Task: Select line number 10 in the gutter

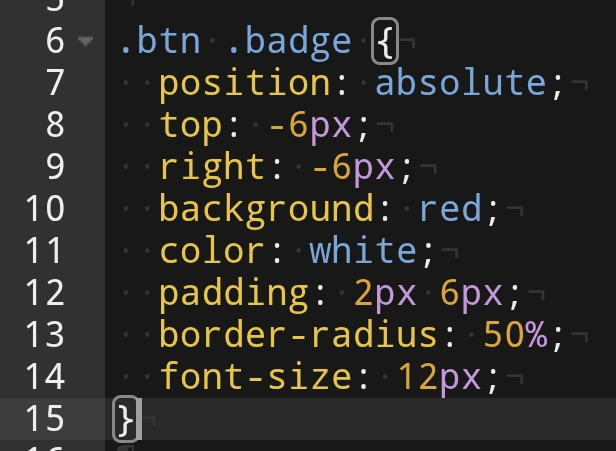Action: point(44,209)
